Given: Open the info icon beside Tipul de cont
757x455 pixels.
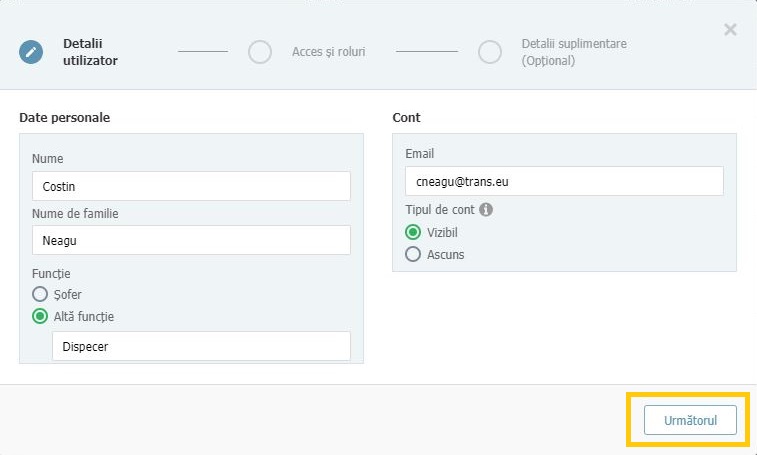Looking at the screenshot, I should [x=486, y=210].
